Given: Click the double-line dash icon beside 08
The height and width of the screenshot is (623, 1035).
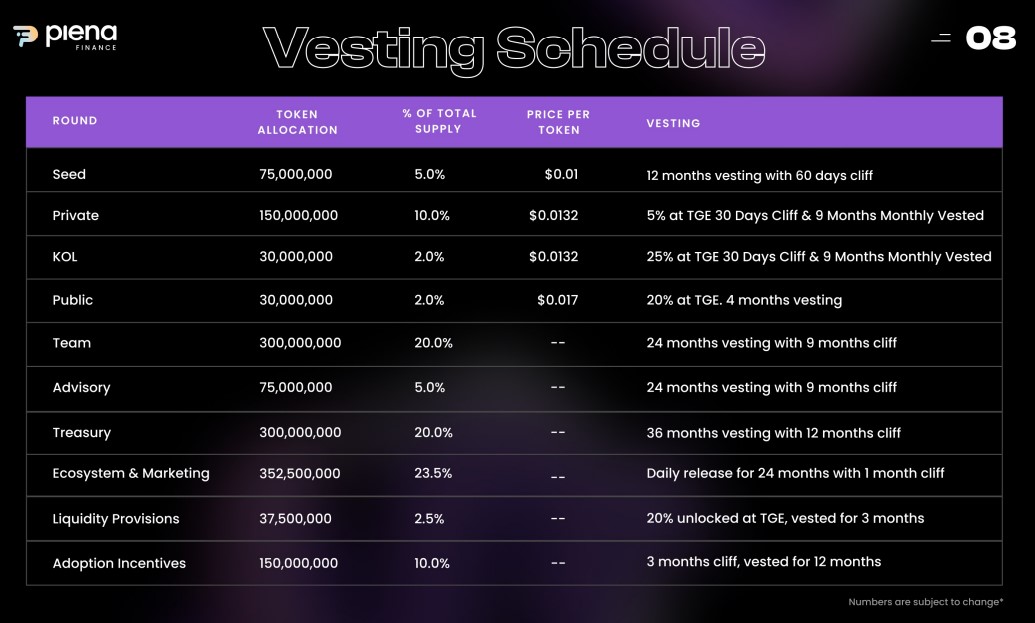Looking at the screenshot, I should (x=941, y=38).
